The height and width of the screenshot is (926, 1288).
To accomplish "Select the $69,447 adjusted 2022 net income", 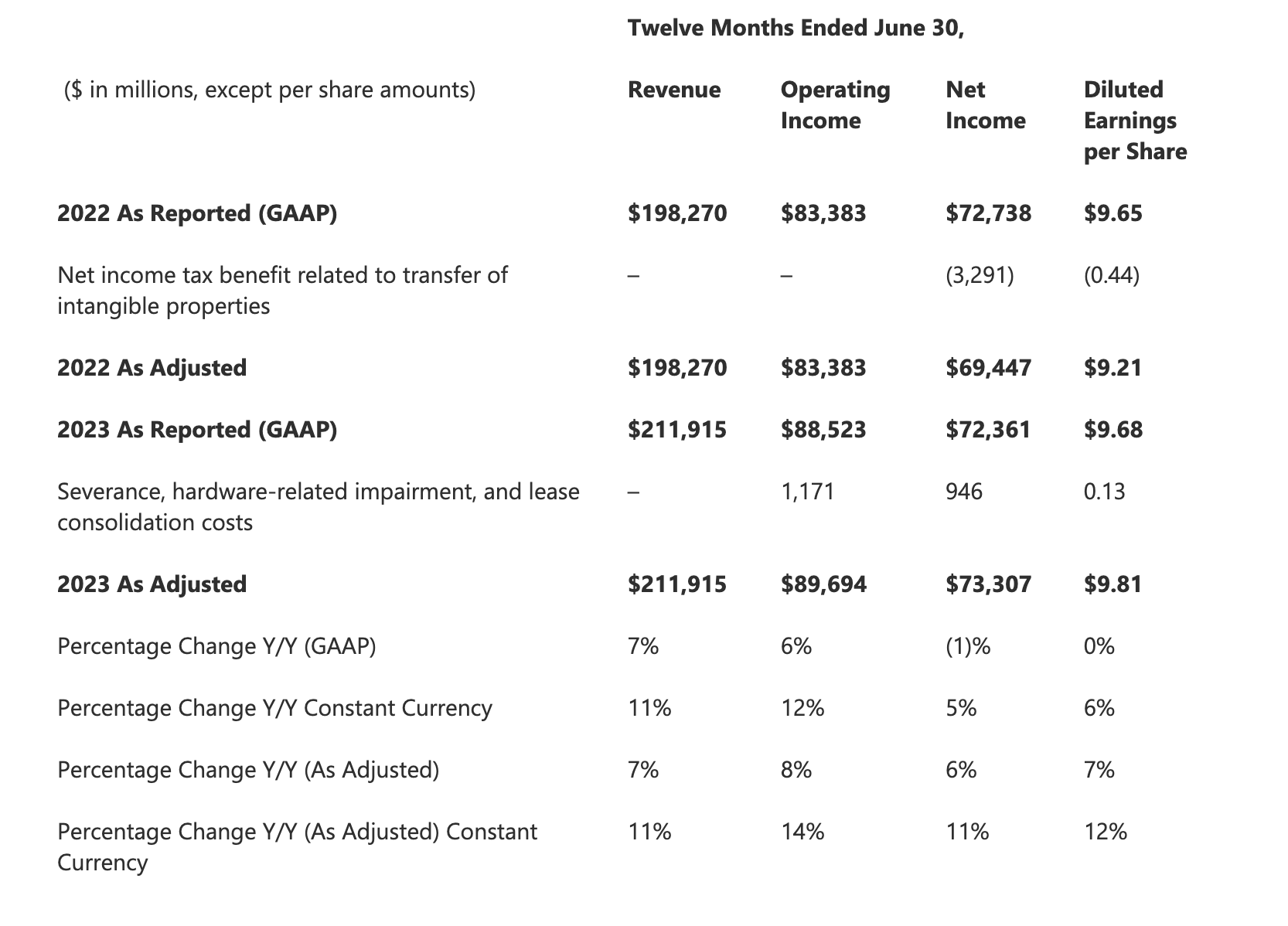I will [x=988, y=368].
